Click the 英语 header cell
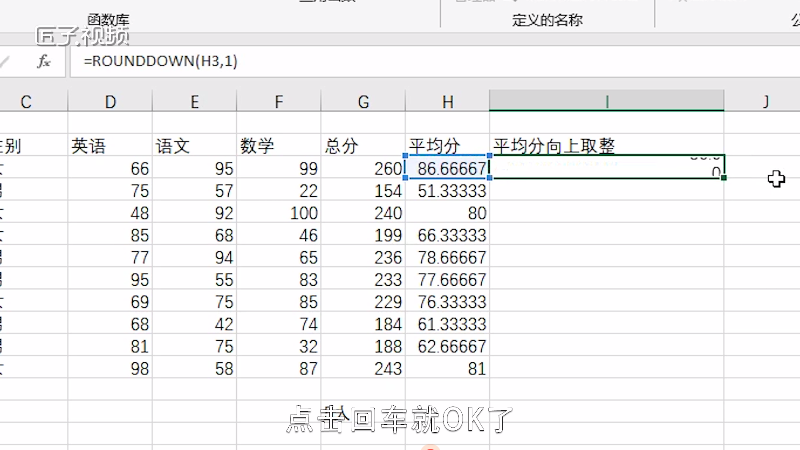The height and width of the screenshot is (450, 800). (x=110, y=146)
